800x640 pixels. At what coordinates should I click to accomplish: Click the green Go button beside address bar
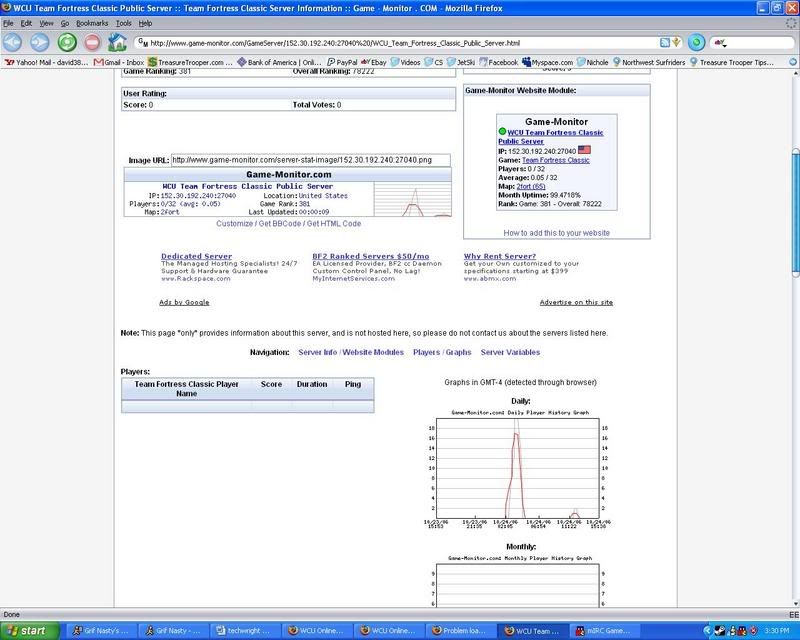(695, 42)
